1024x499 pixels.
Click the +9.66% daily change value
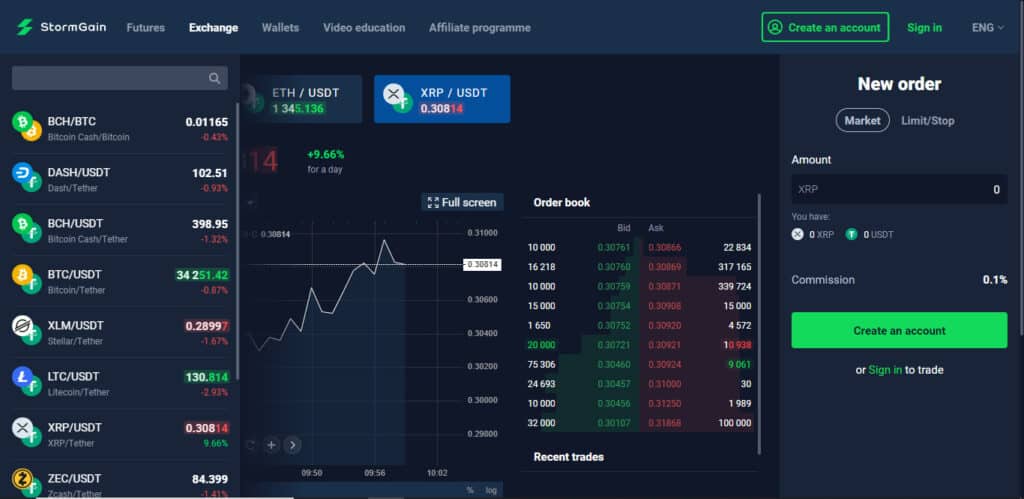(325, 155)
